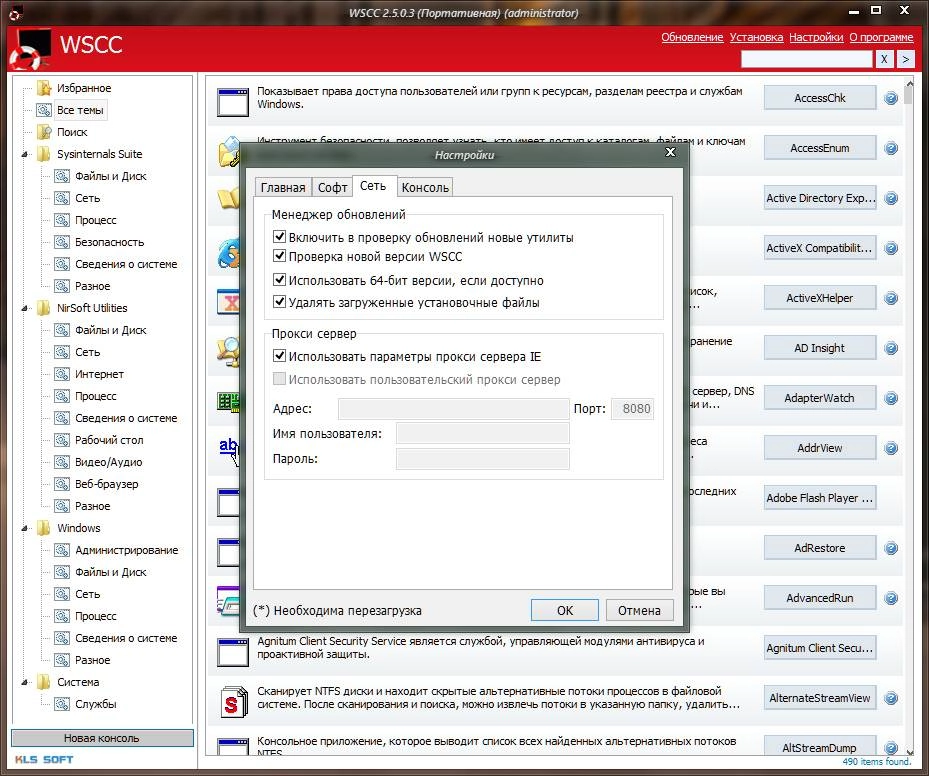Toggle 'Включить в проверку обновлений новые утилиты'

coord(279,237)
